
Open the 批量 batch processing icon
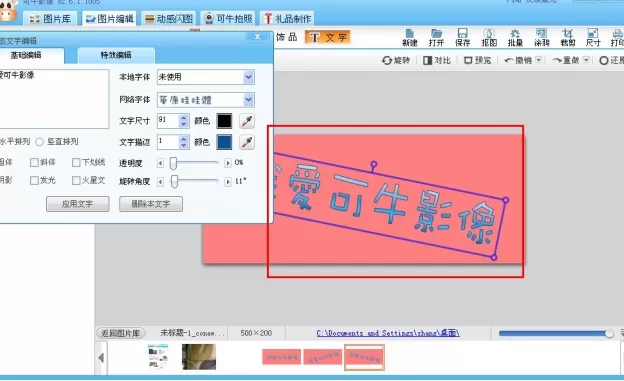[515, 37]
